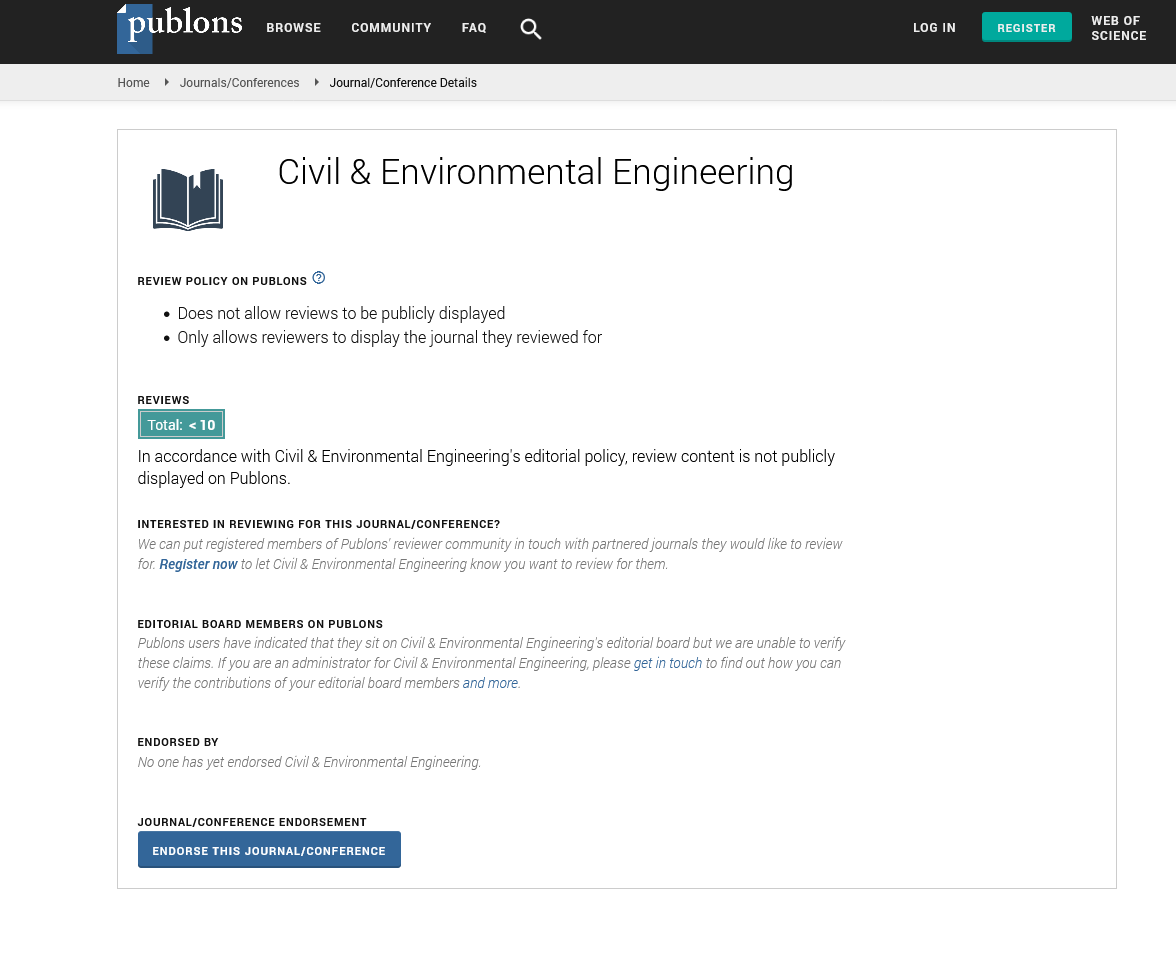Click the review policy help icon

pos(319,278)
